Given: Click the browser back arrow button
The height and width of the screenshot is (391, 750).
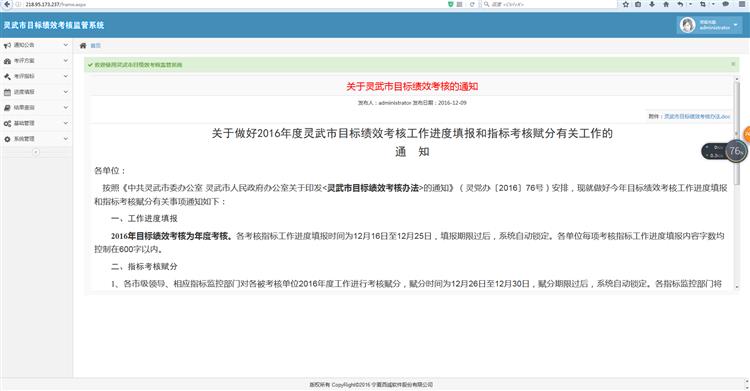Looking at the screenshot, I should 6,4.
